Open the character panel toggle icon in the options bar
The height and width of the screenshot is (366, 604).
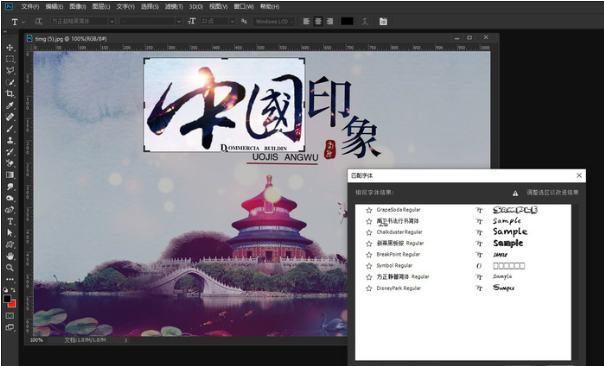383,22
